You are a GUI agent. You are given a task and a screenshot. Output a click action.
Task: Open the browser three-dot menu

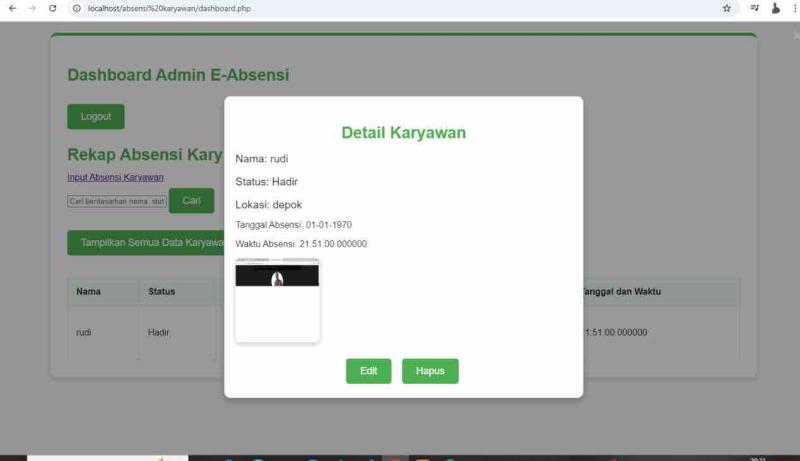pos(795,8)
